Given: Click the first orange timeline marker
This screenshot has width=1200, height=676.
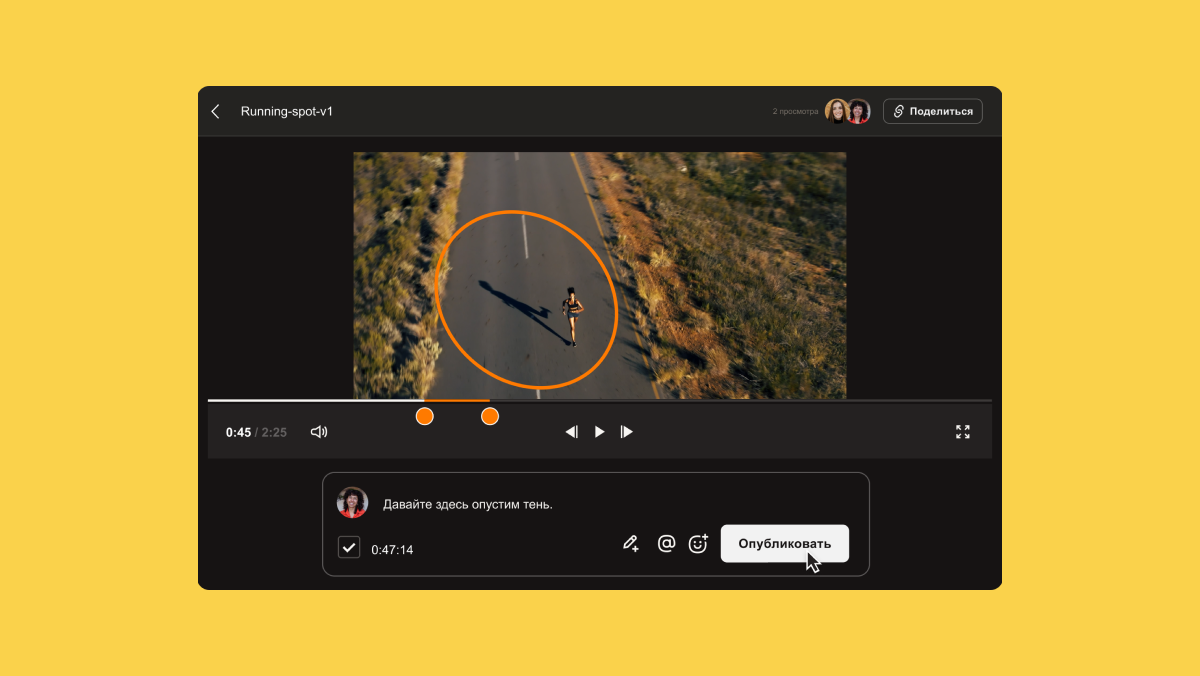Looking at the screenshot, I should [425, 416].
